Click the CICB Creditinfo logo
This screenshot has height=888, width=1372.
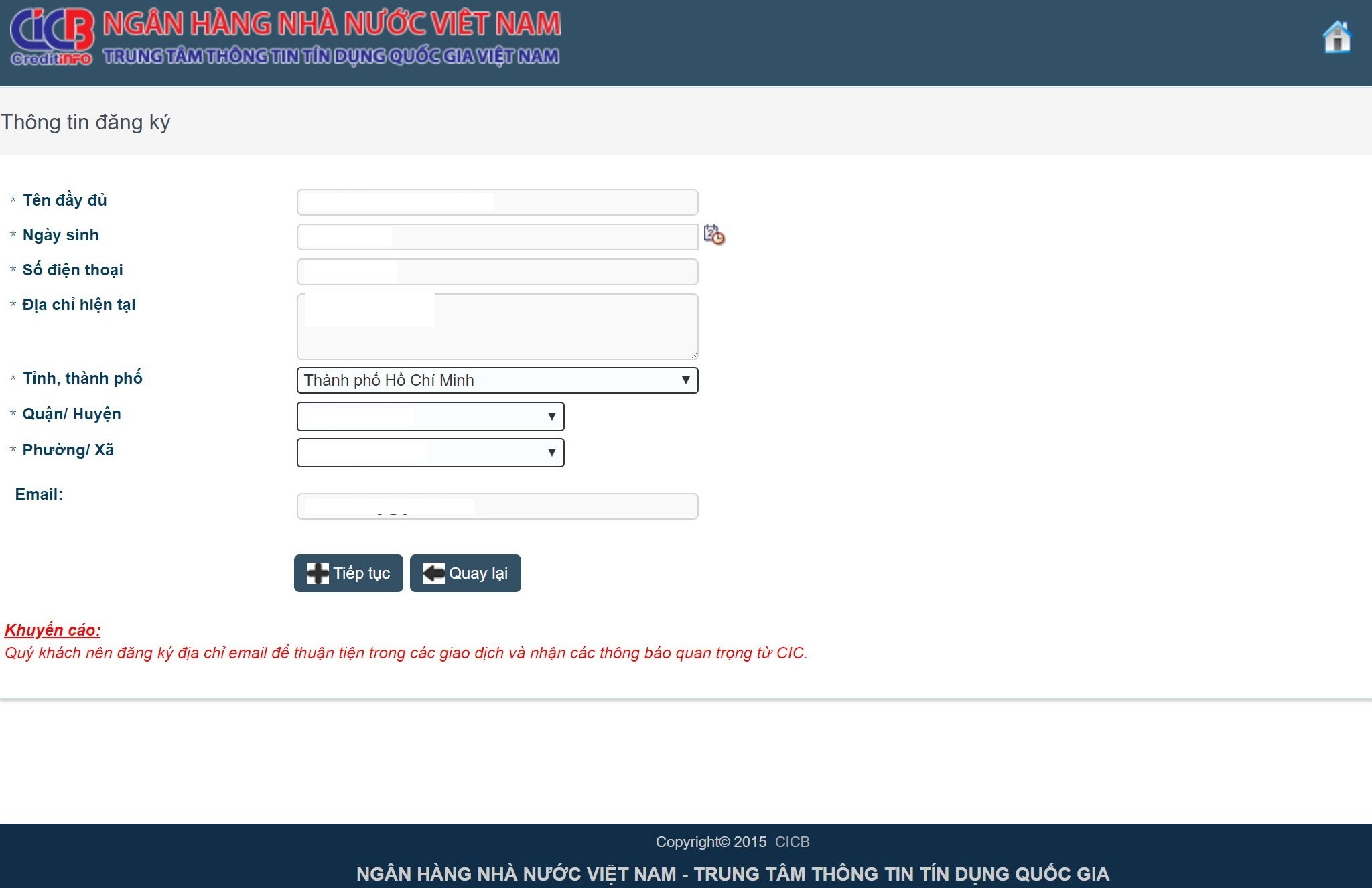(52, 37)
